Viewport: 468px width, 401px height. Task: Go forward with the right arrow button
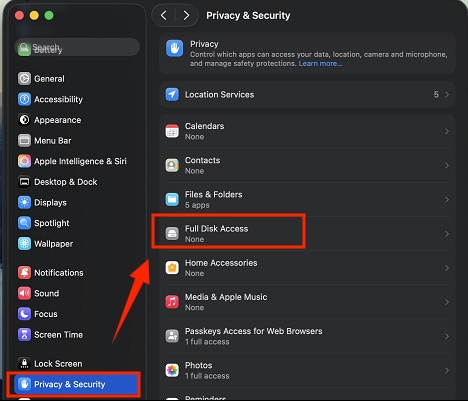pyautogui.click(x=186, y=15)
